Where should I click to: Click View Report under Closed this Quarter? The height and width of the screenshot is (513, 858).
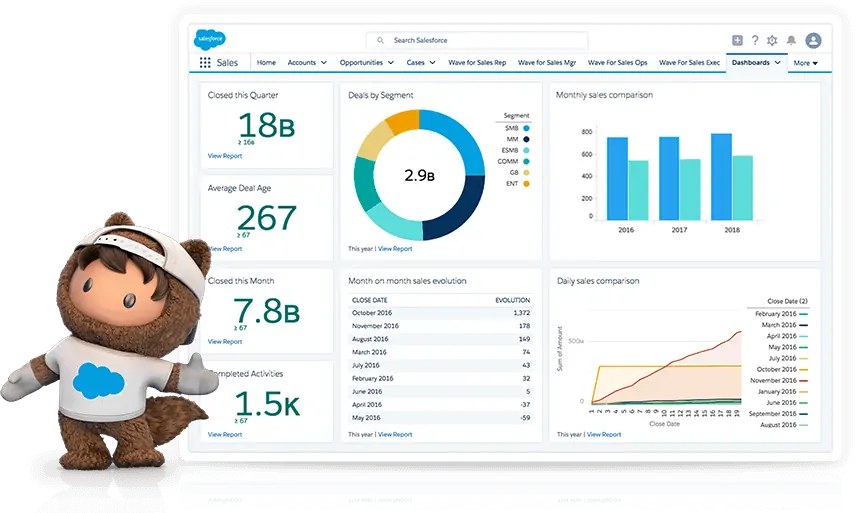[x=225, y=156]
